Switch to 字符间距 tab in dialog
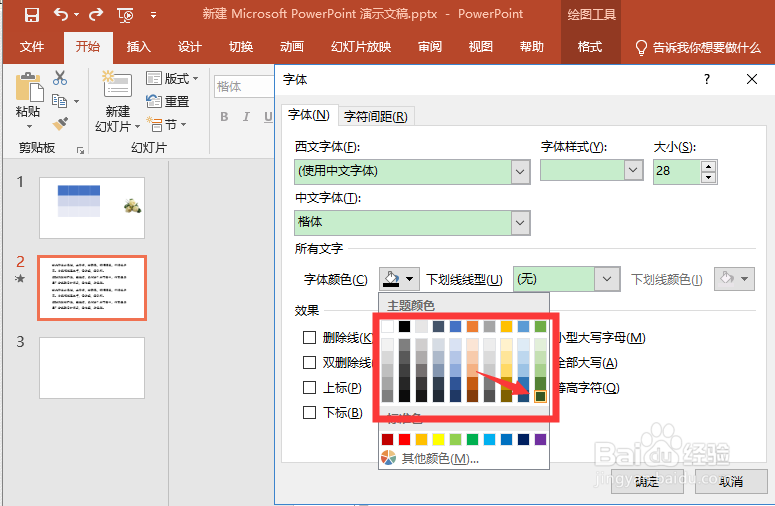The image size is (775, 506). [x=376, y=117]
